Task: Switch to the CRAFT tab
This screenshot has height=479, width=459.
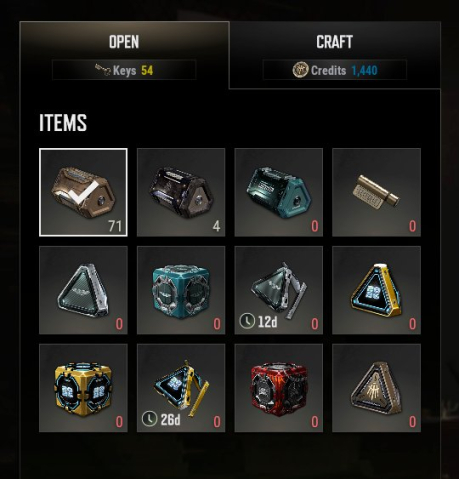Action: [335, 42]
